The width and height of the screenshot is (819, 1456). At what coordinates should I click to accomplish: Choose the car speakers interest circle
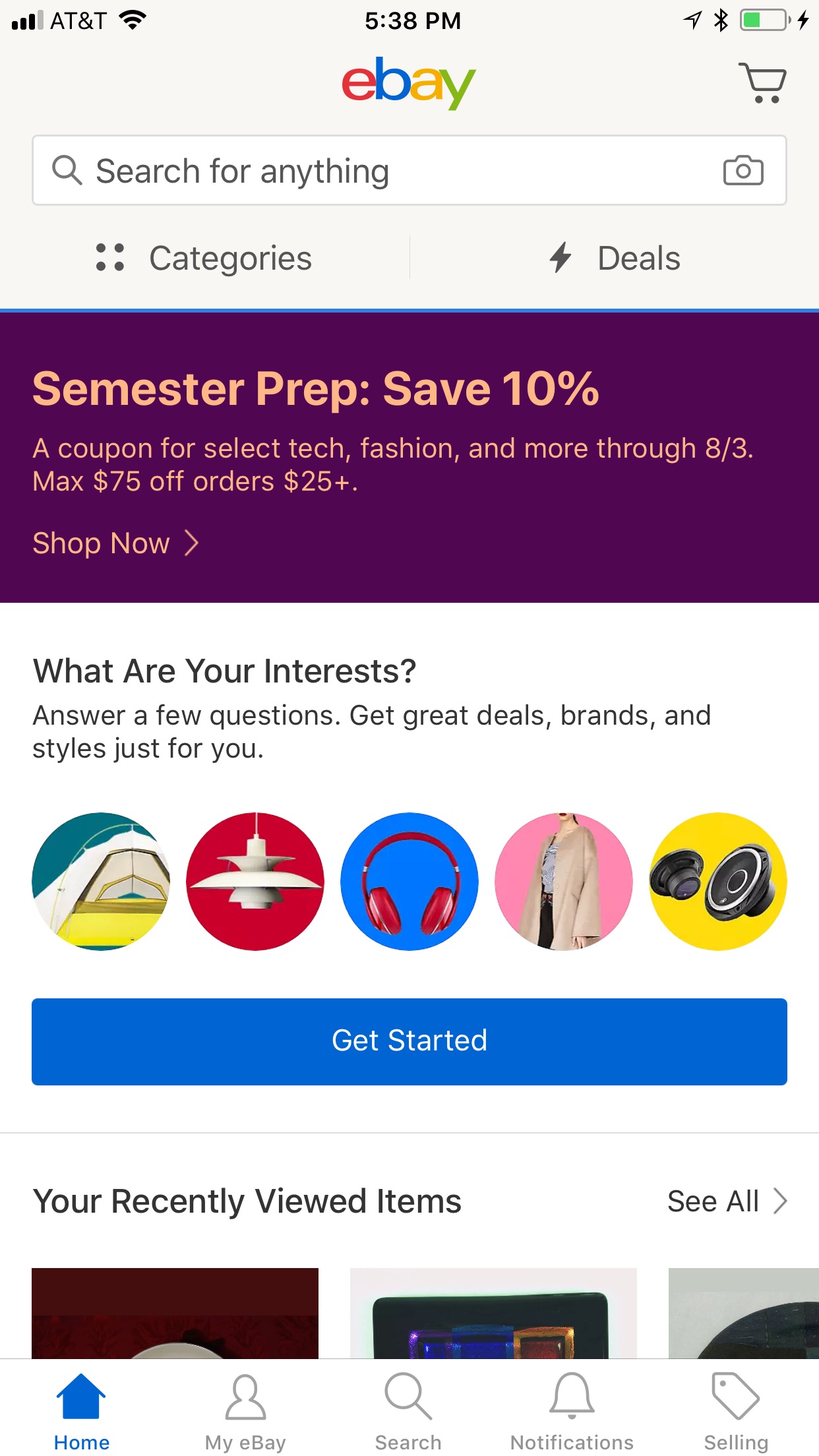pyautogui.click(x=717, y=881)
